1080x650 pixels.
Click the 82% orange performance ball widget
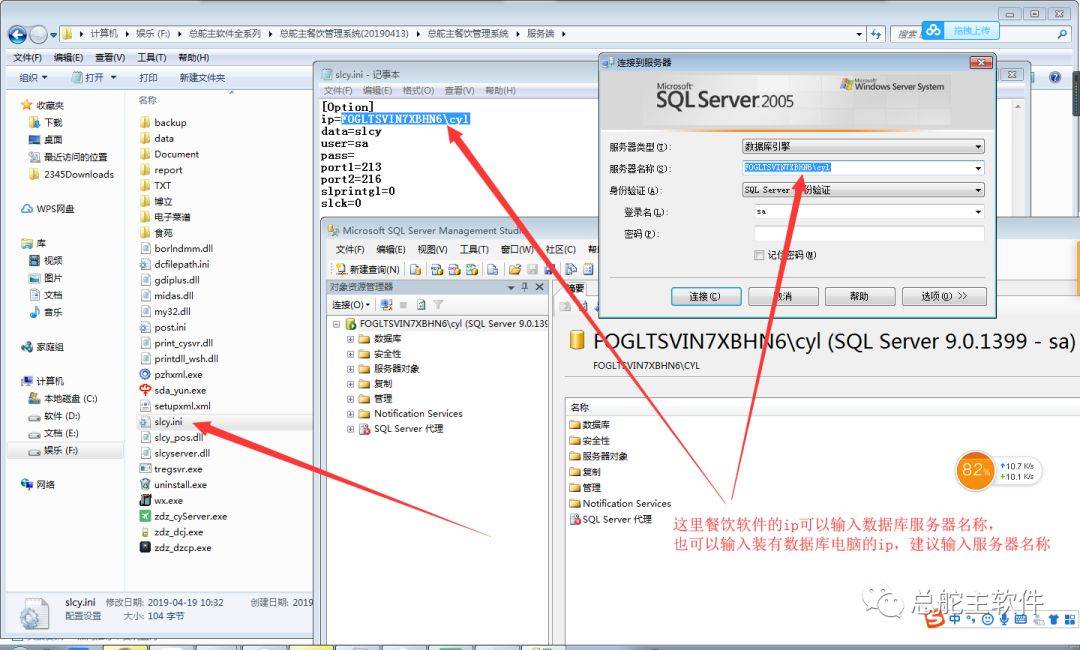(974, 470)
